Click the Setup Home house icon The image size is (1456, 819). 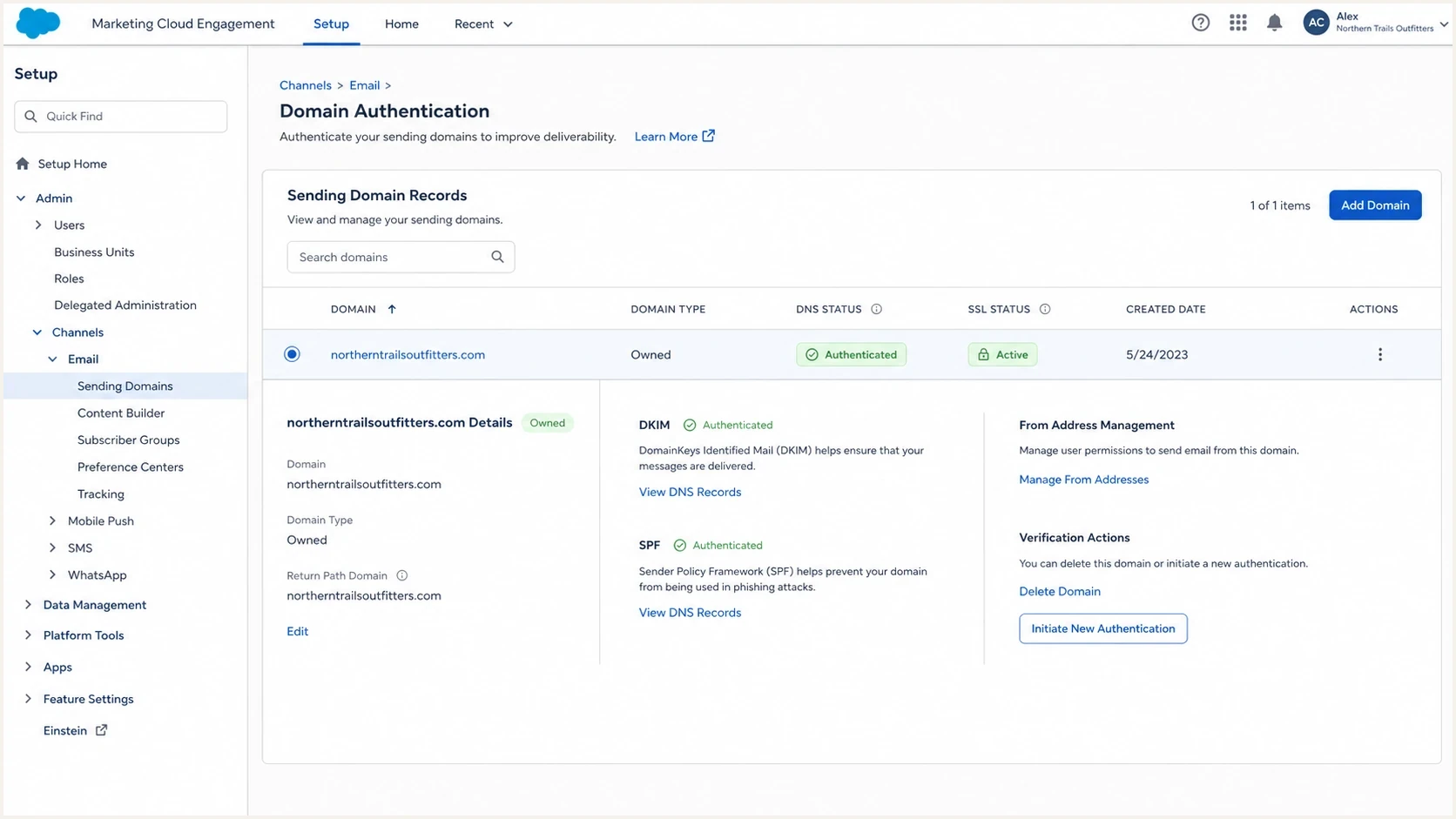23,164
